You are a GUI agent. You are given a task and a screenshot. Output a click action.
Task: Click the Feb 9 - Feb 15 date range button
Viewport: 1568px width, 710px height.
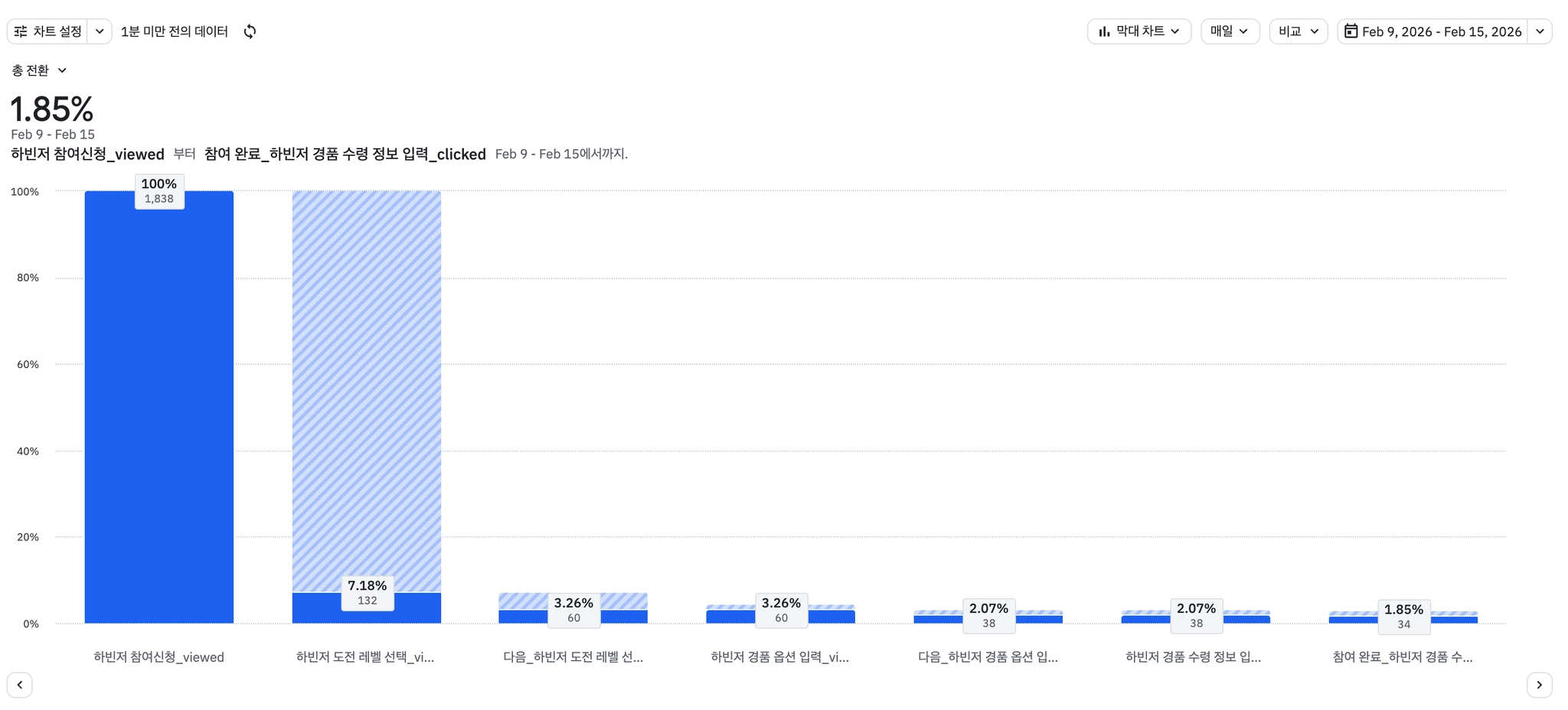pyautogui.click(x=1441, y=31)
